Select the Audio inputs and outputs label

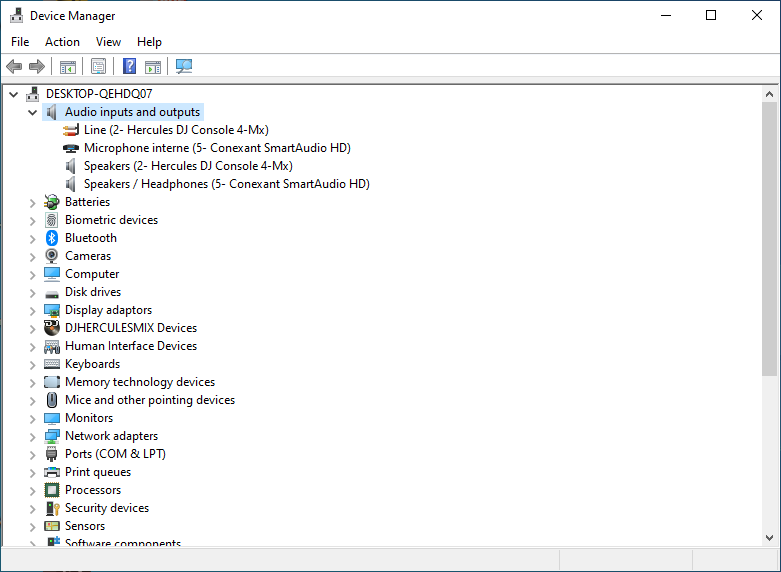pos(132,112)
